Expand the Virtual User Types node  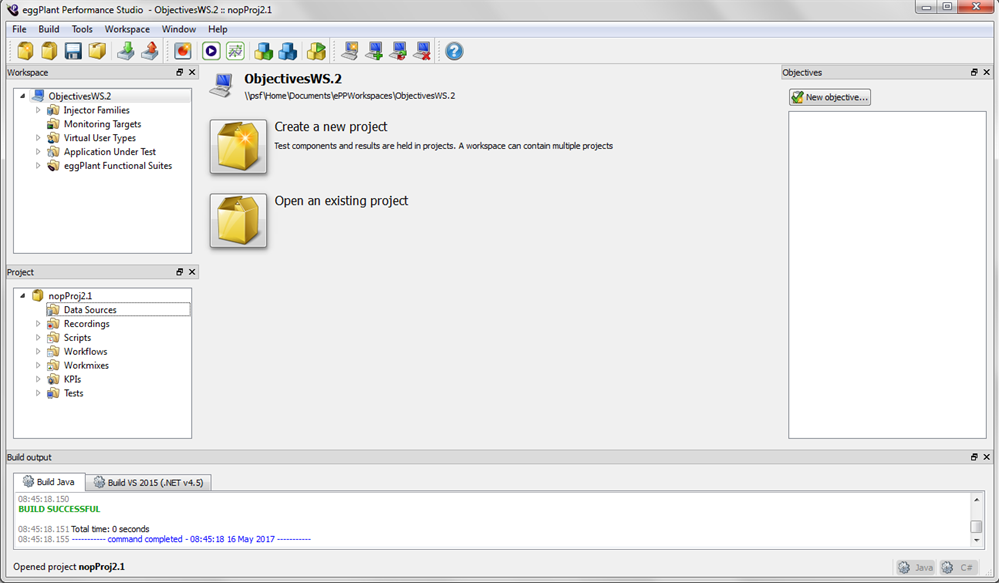39,138
